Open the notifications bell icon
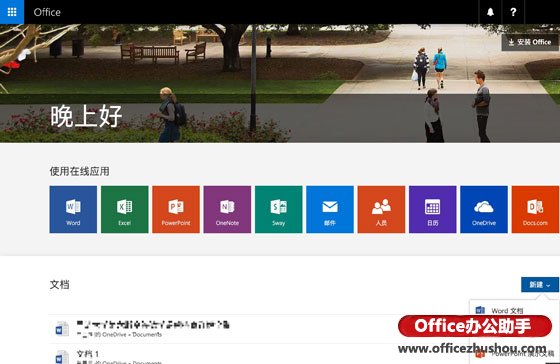The image size is (560, 364). coord(490,12)
